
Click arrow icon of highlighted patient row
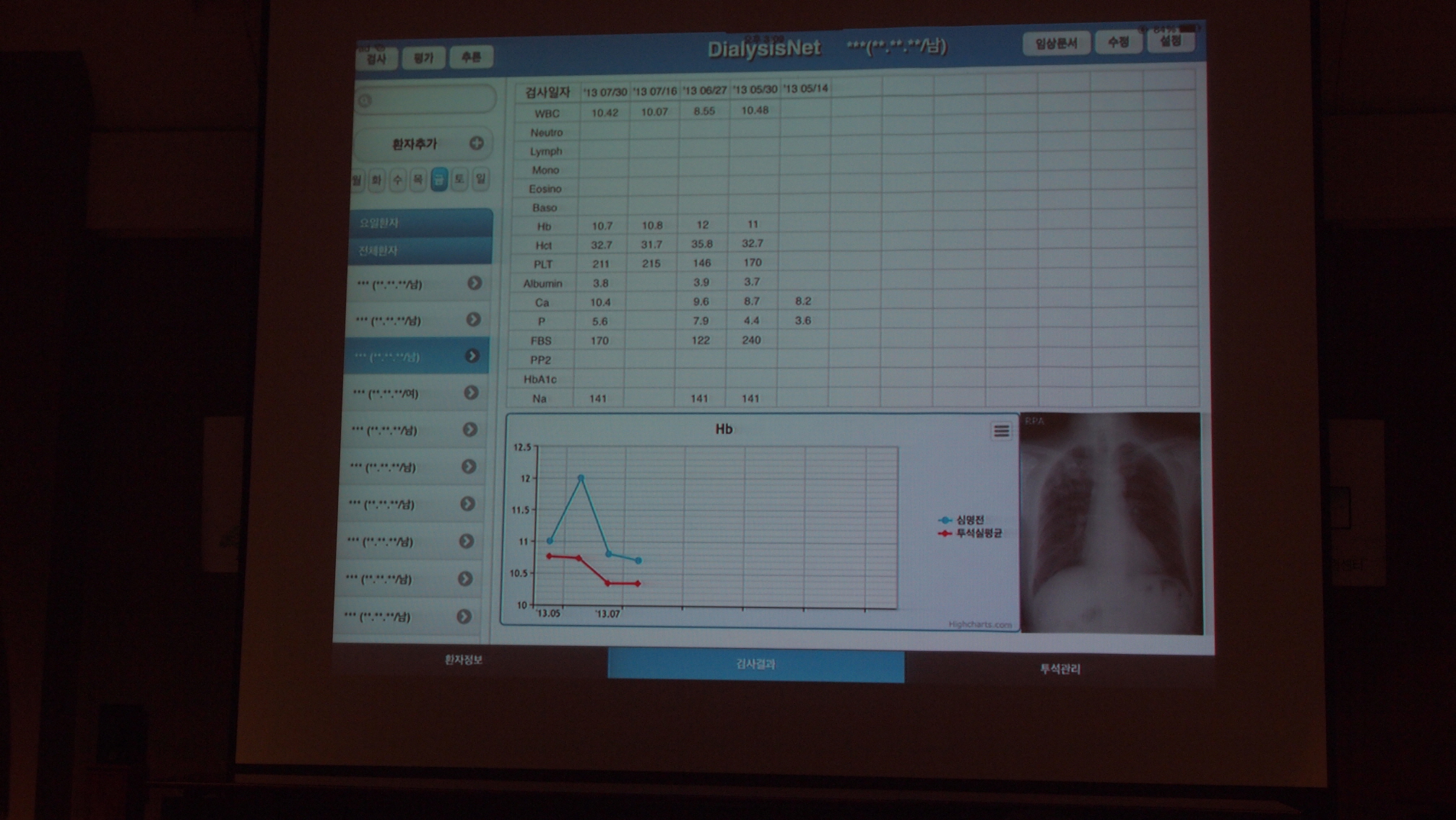pyautogui.click(x=472, y=355)
